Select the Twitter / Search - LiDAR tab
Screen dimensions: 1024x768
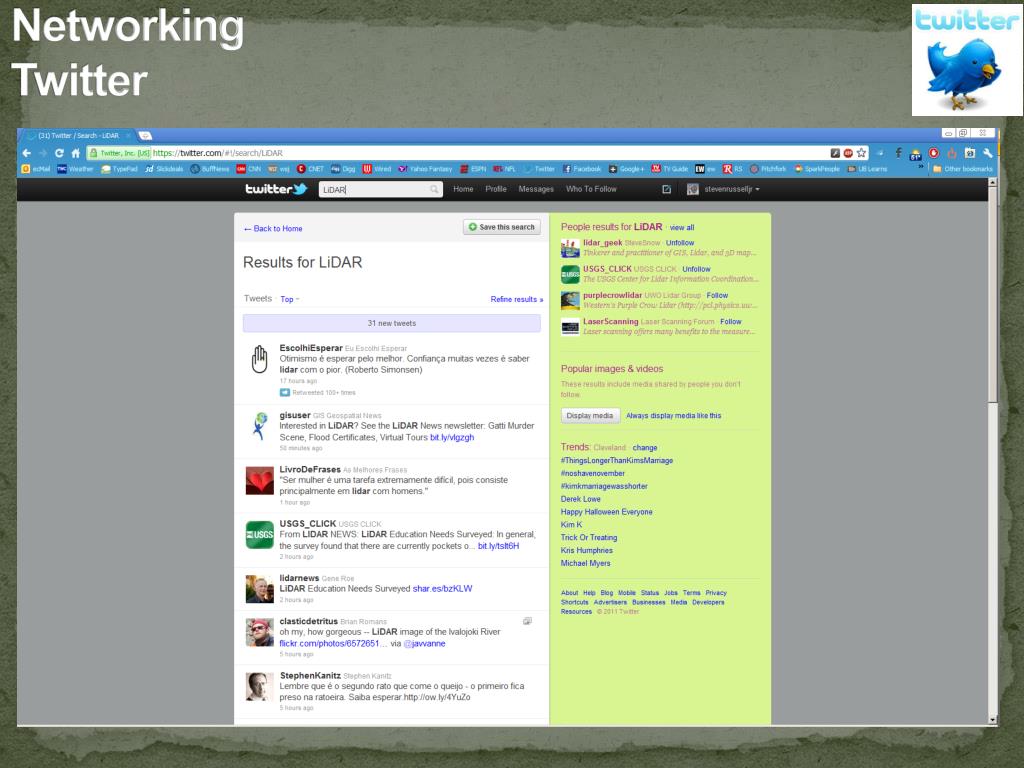(78, 136)
